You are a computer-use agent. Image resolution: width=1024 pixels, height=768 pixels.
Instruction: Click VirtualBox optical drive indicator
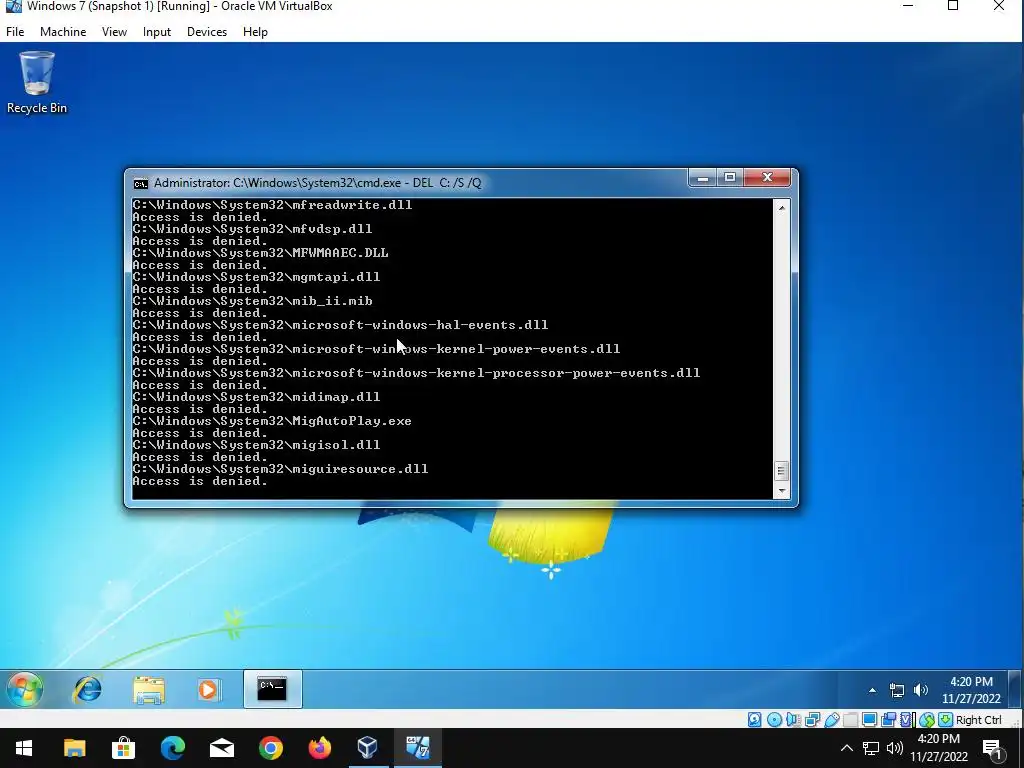(x=774, y=720)
